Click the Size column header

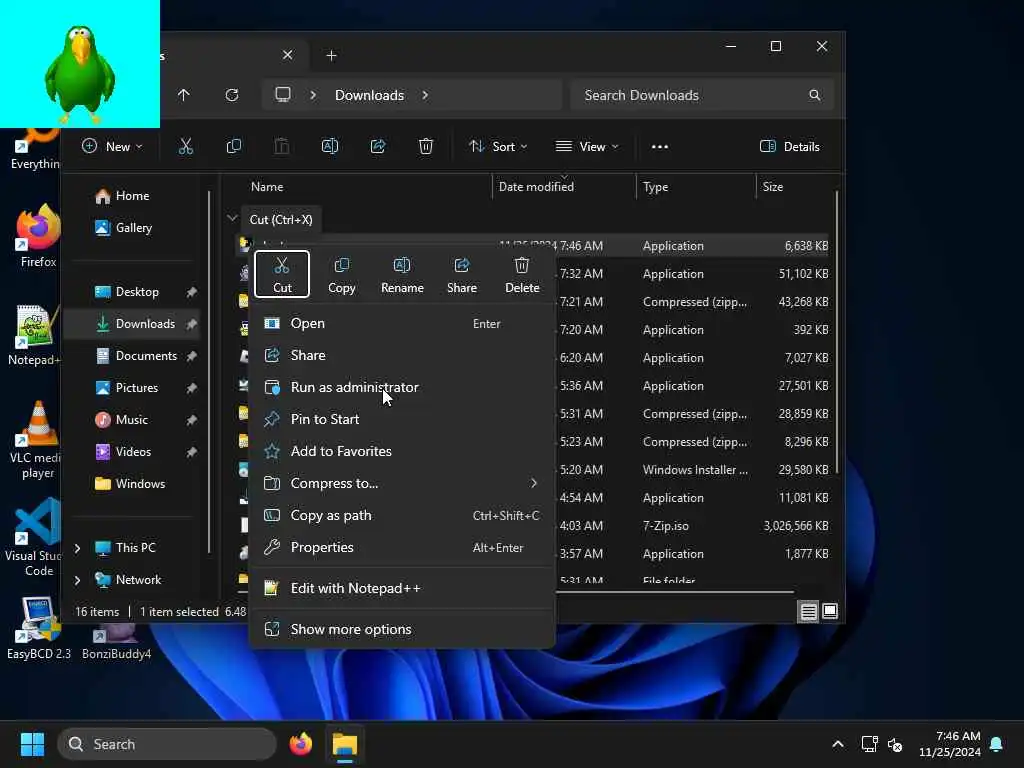795,187
